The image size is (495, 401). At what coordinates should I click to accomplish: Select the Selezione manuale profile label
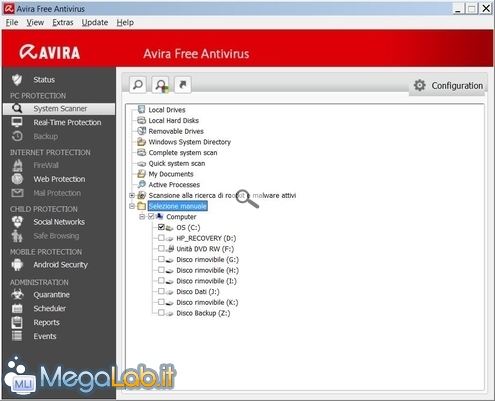(177, 206)
